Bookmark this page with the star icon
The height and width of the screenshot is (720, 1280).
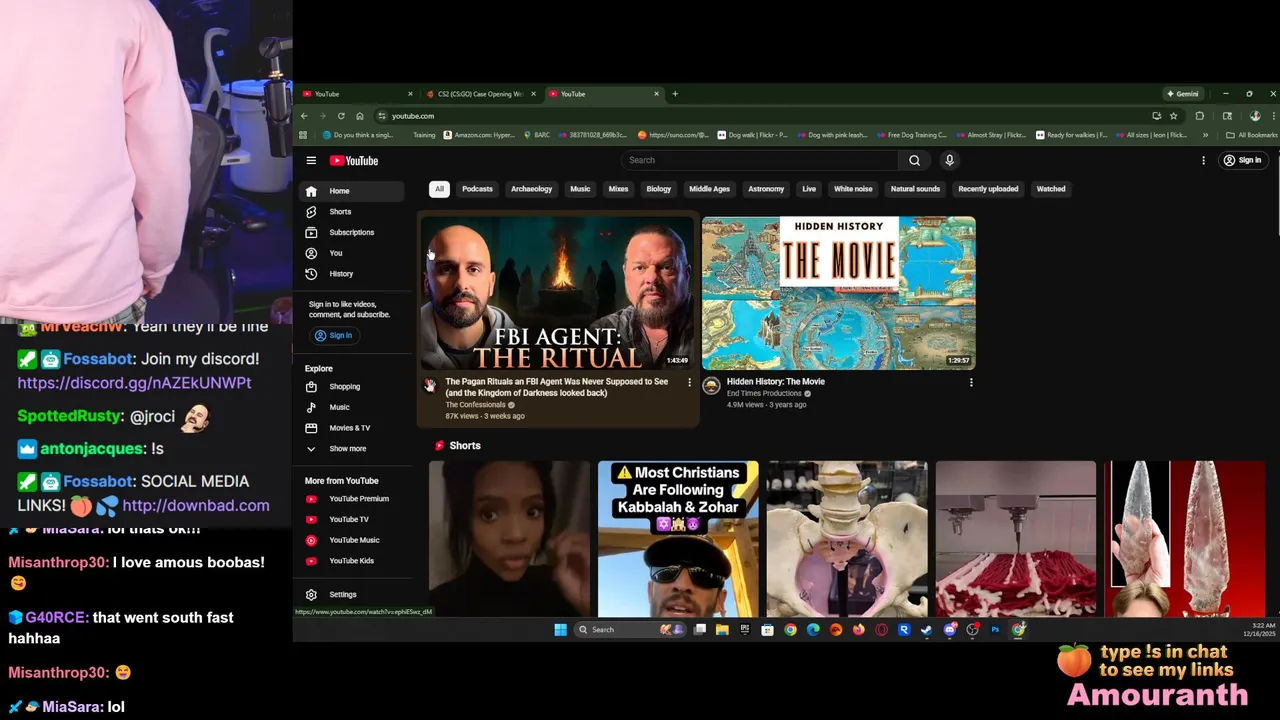point(1173,116)
